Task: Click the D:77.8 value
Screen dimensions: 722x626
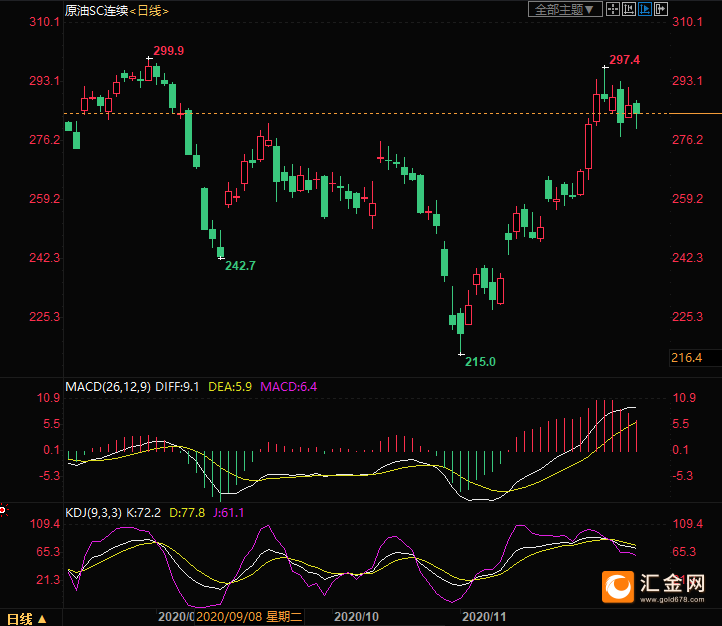Action: pos(187,513)
